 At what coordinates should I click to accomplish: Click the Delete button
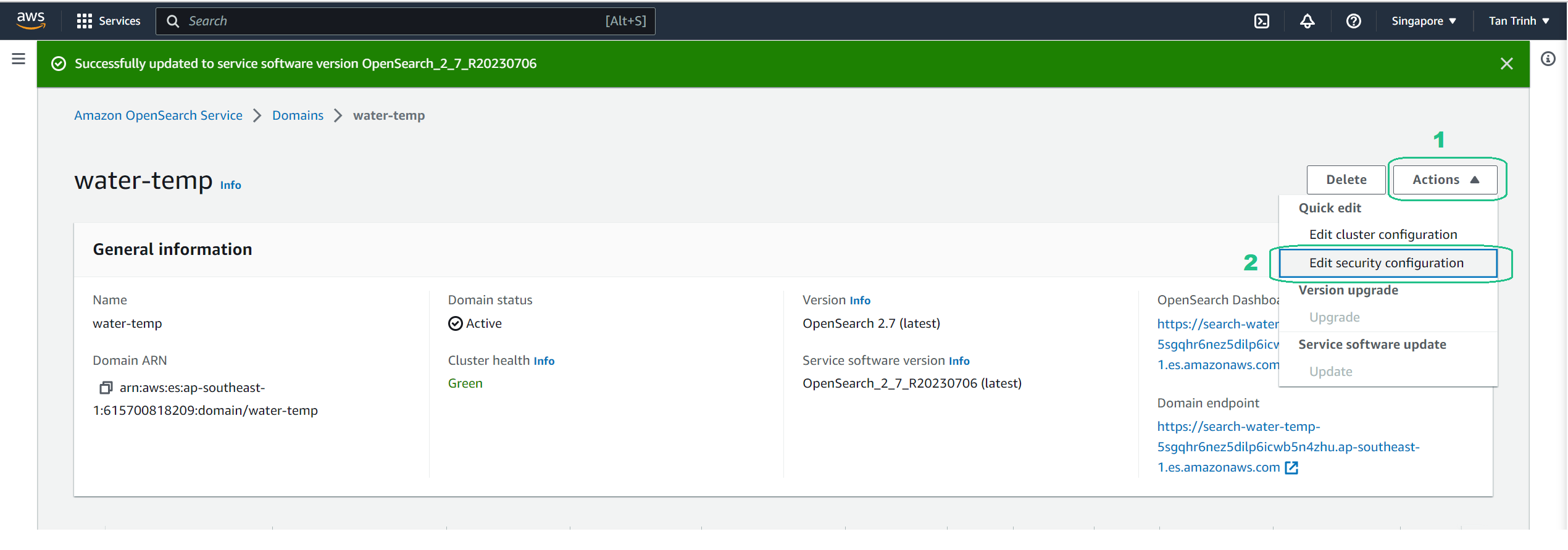[x=1346, y=180]
